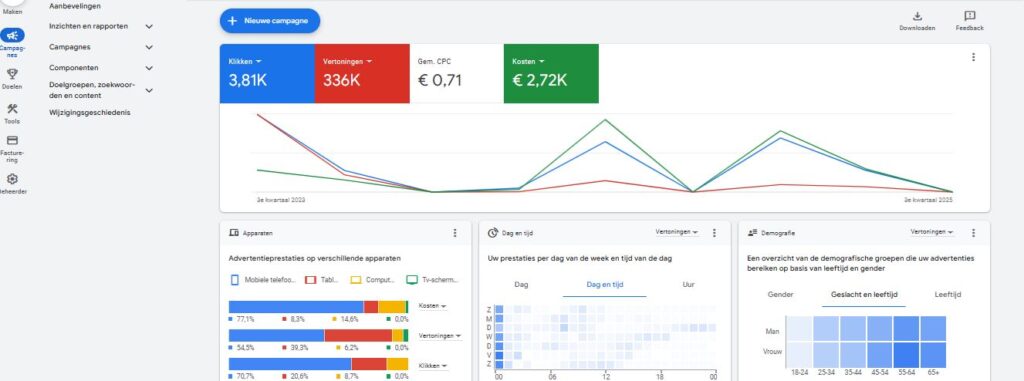Click the Downloaden arrow icon
1024x381 pixels.
917,16
